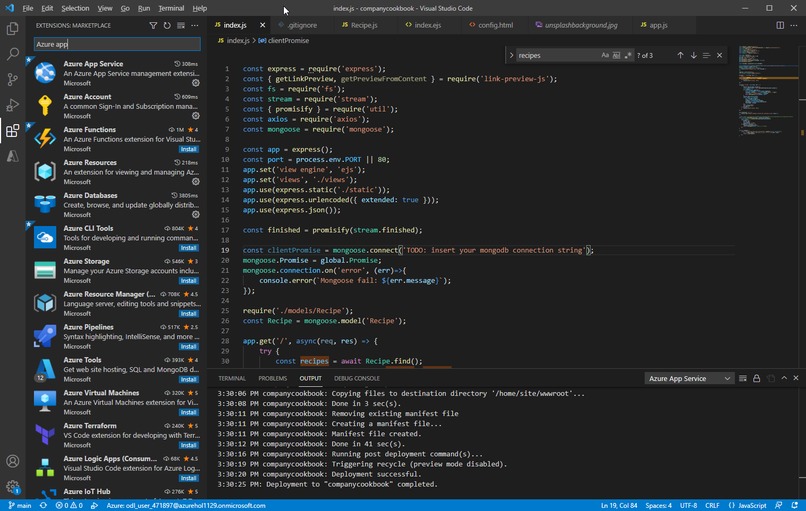Open the Azure App Service output channel dropdown
This screenshot has height=511, width=806.
(689, 378)
